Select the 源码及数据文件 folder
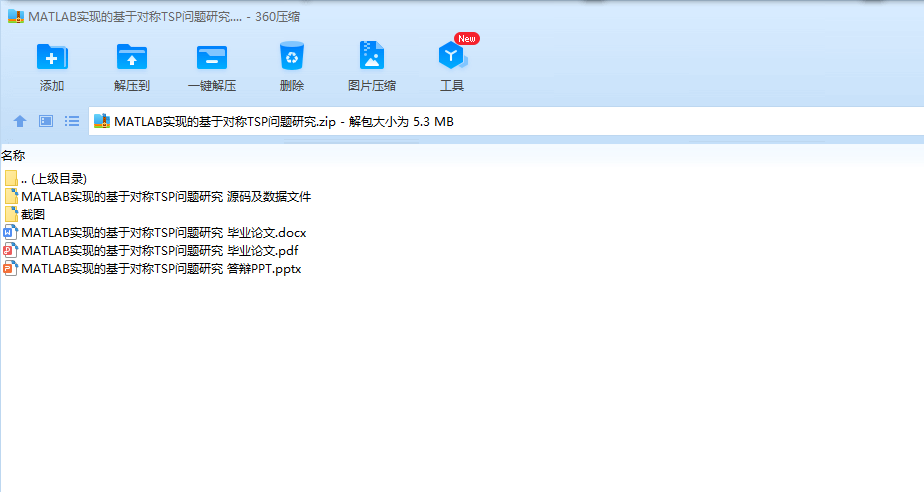The height and width of the screenshot is (492, 924). tap(157, 197)
